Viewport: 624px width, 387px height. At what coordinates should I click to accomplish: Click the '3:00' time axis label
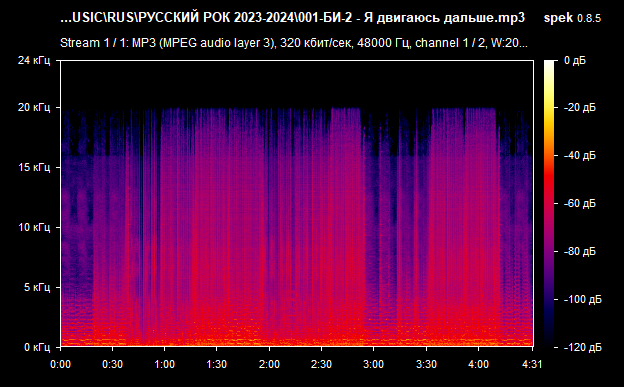pos(374,364)
